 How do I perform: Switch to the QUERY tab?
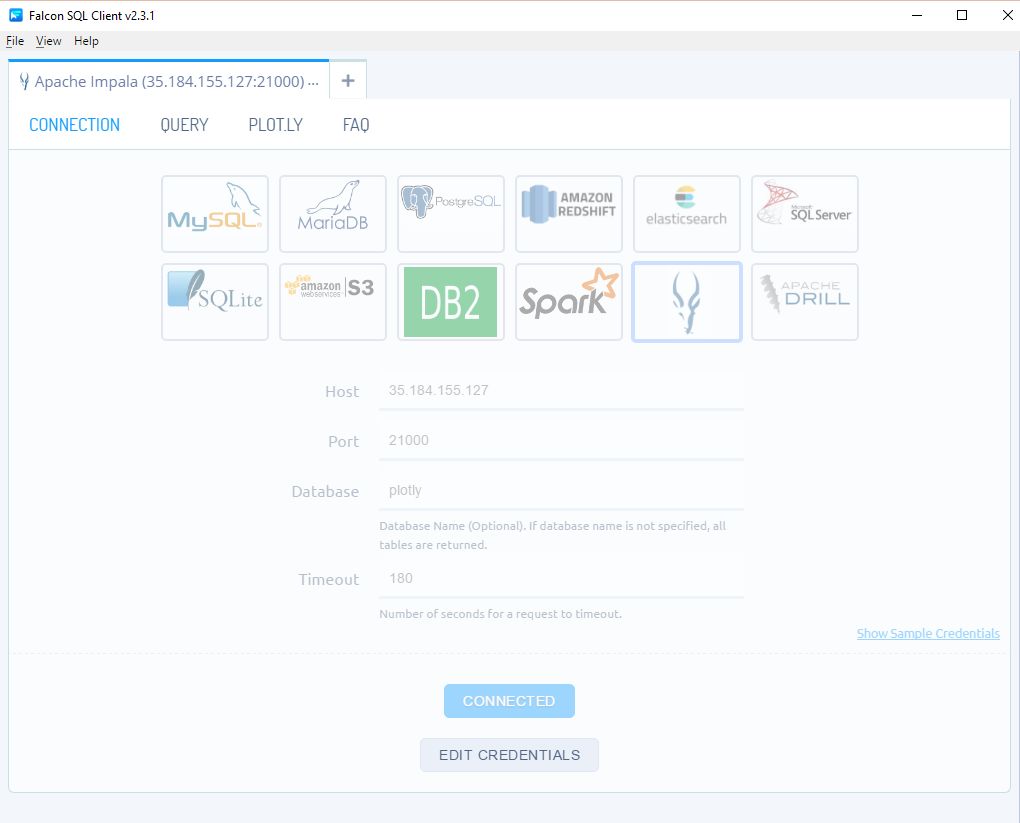[184, 124]
